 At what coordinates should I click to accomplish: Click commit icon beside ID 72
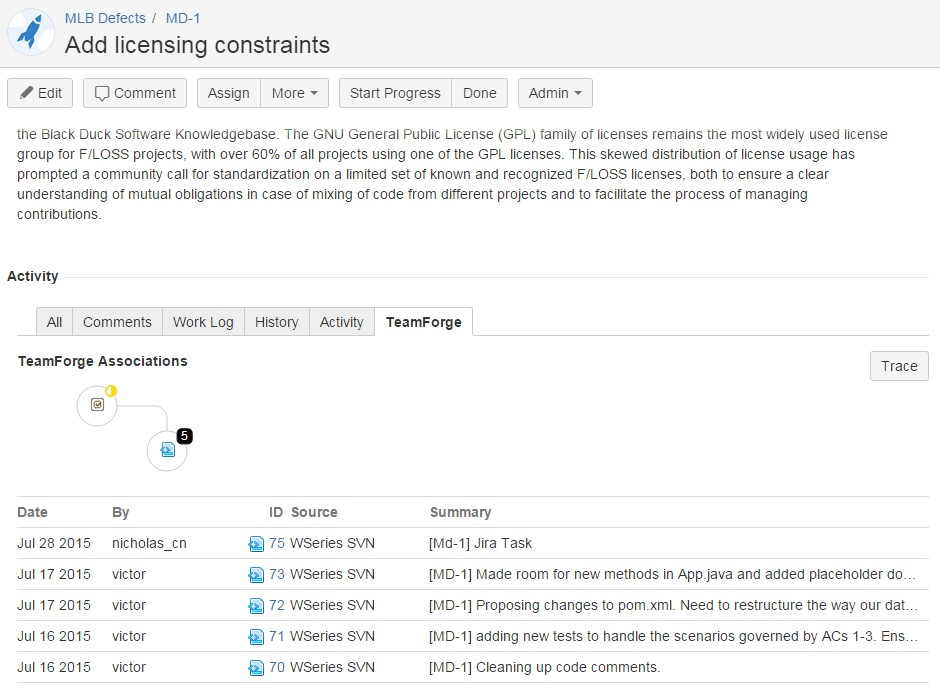pyautogui.click(x=256, y=606)
